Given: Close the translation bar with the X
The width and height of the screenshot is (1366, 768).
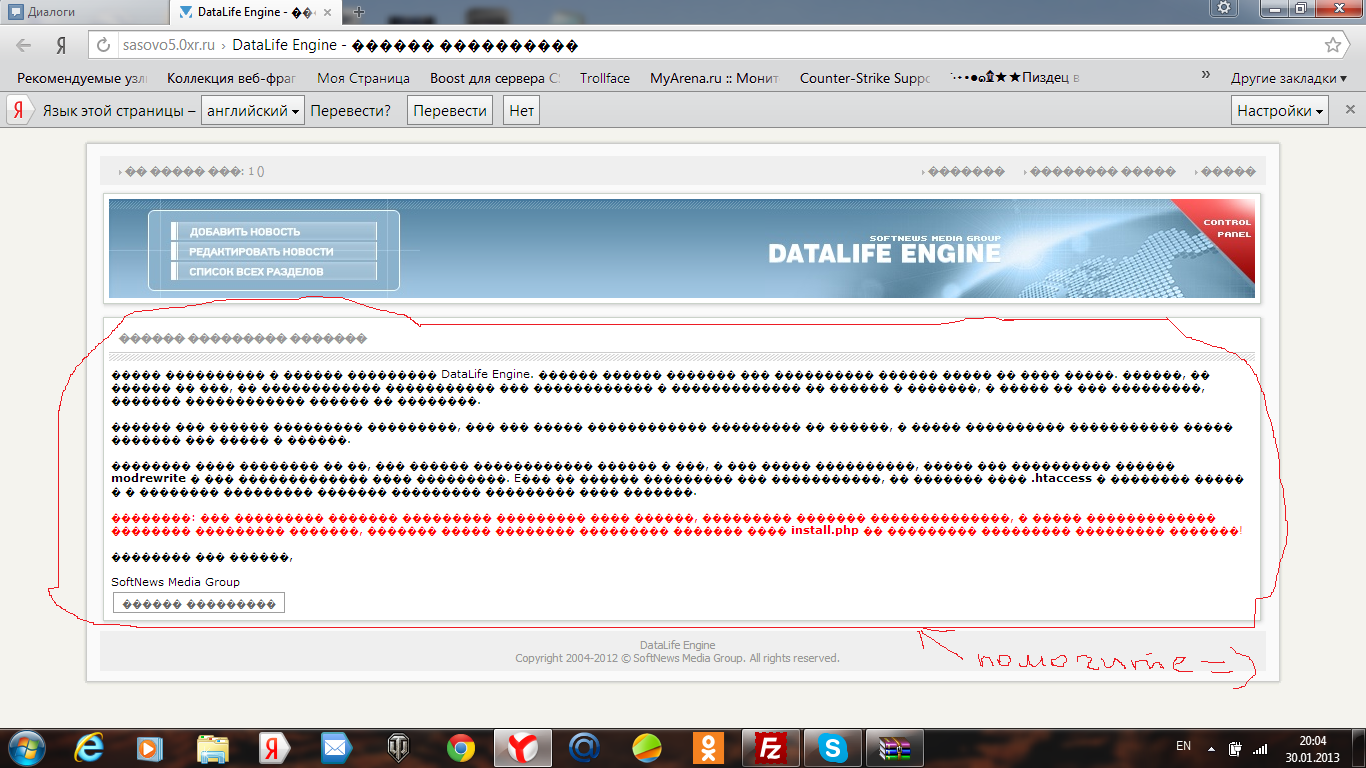Looking at the screenshot, I should [1350, 110].
